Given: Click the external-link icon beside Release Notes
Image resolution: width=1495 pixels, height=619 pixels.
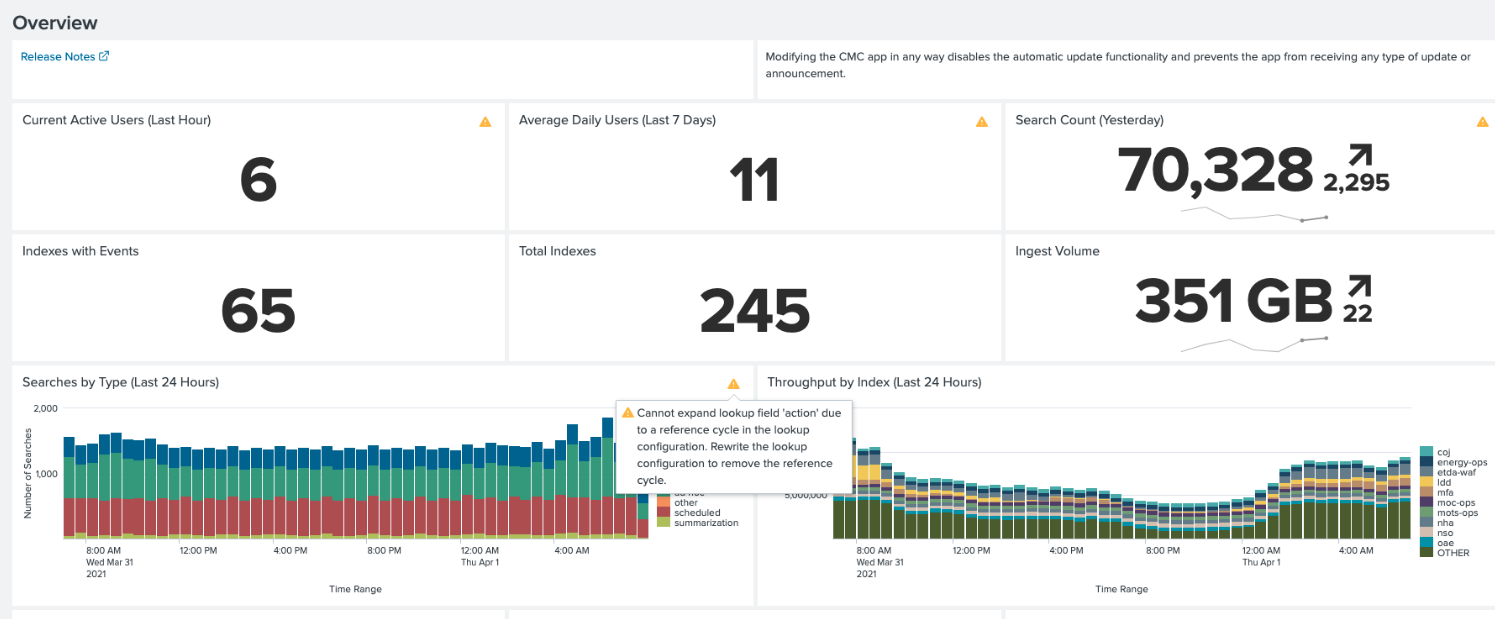Looking at the screenshot, I should [x=104, y=56].
